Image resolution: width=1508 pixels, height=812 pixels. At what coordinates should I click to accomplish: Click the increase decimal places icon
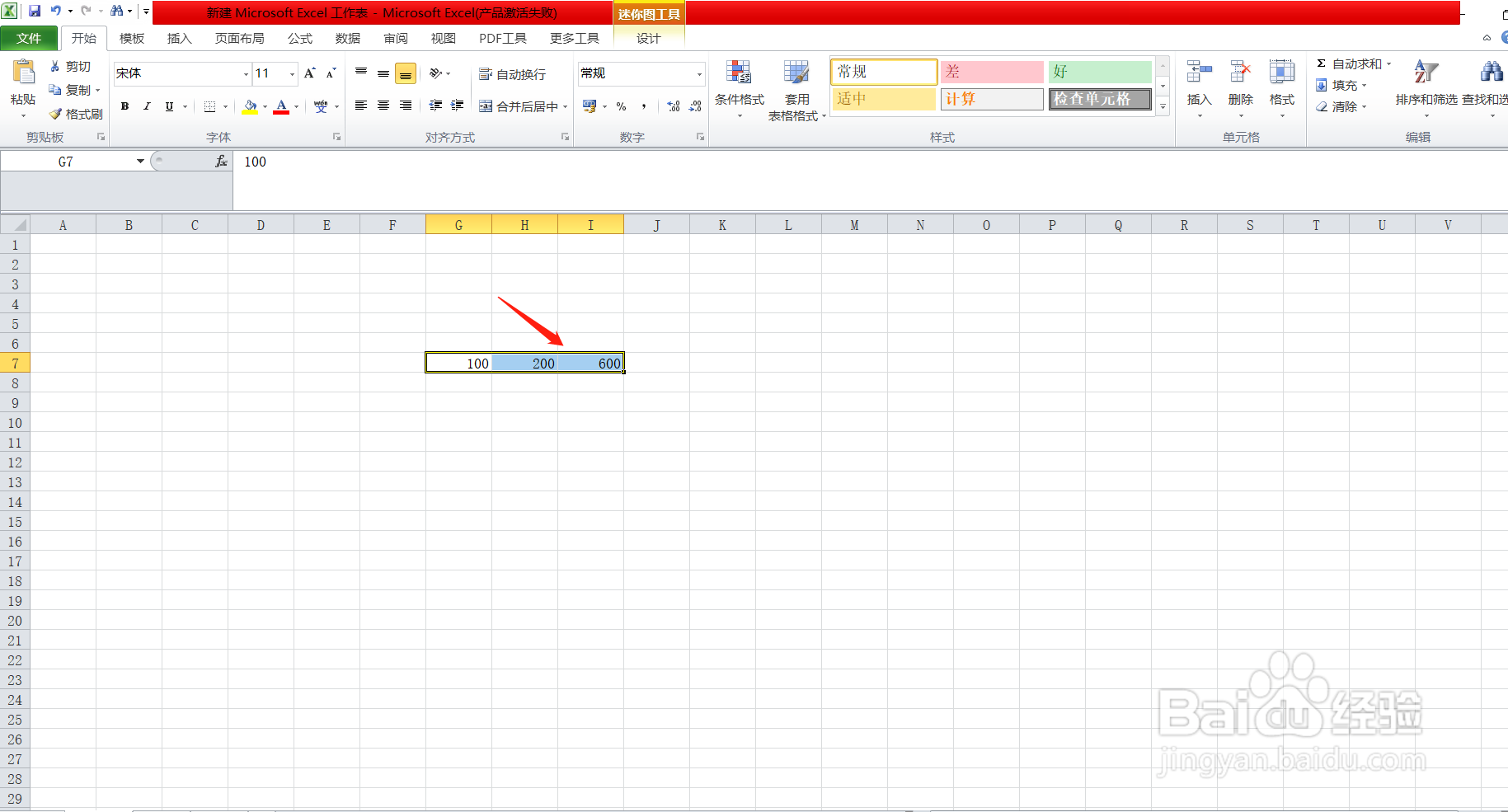674,106
